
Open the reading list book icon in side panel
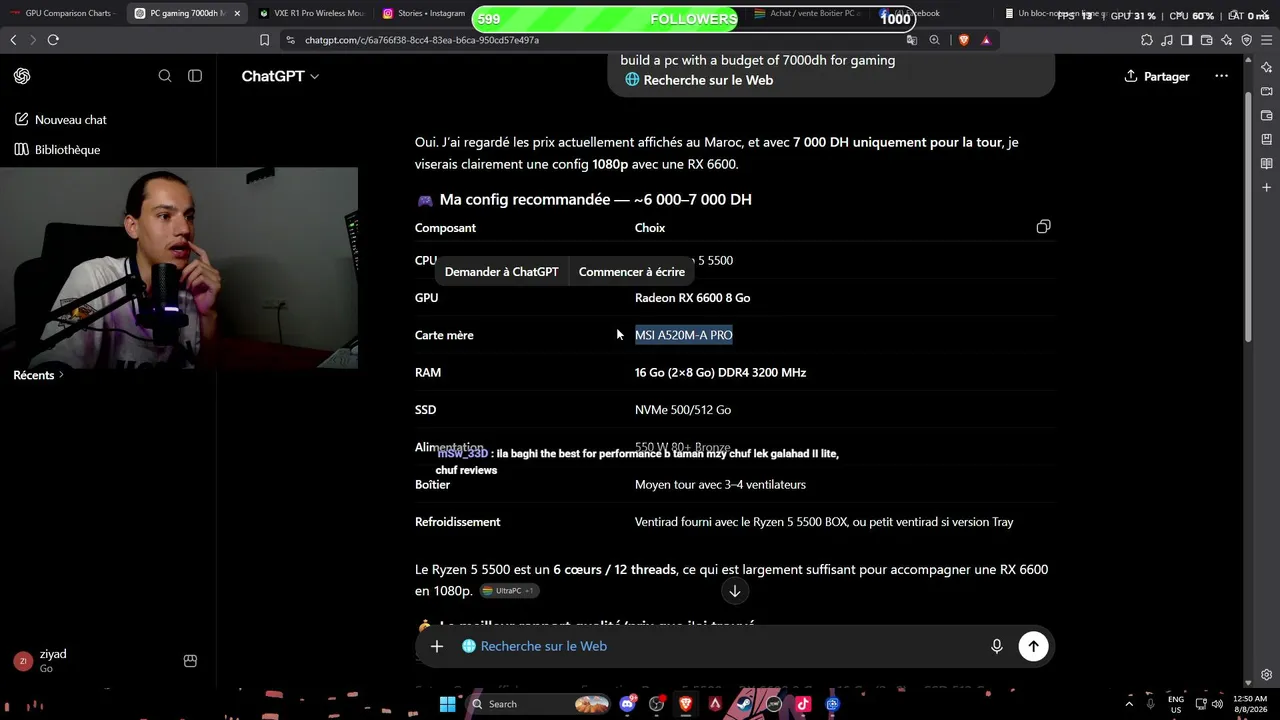[x=1266, y=163]
